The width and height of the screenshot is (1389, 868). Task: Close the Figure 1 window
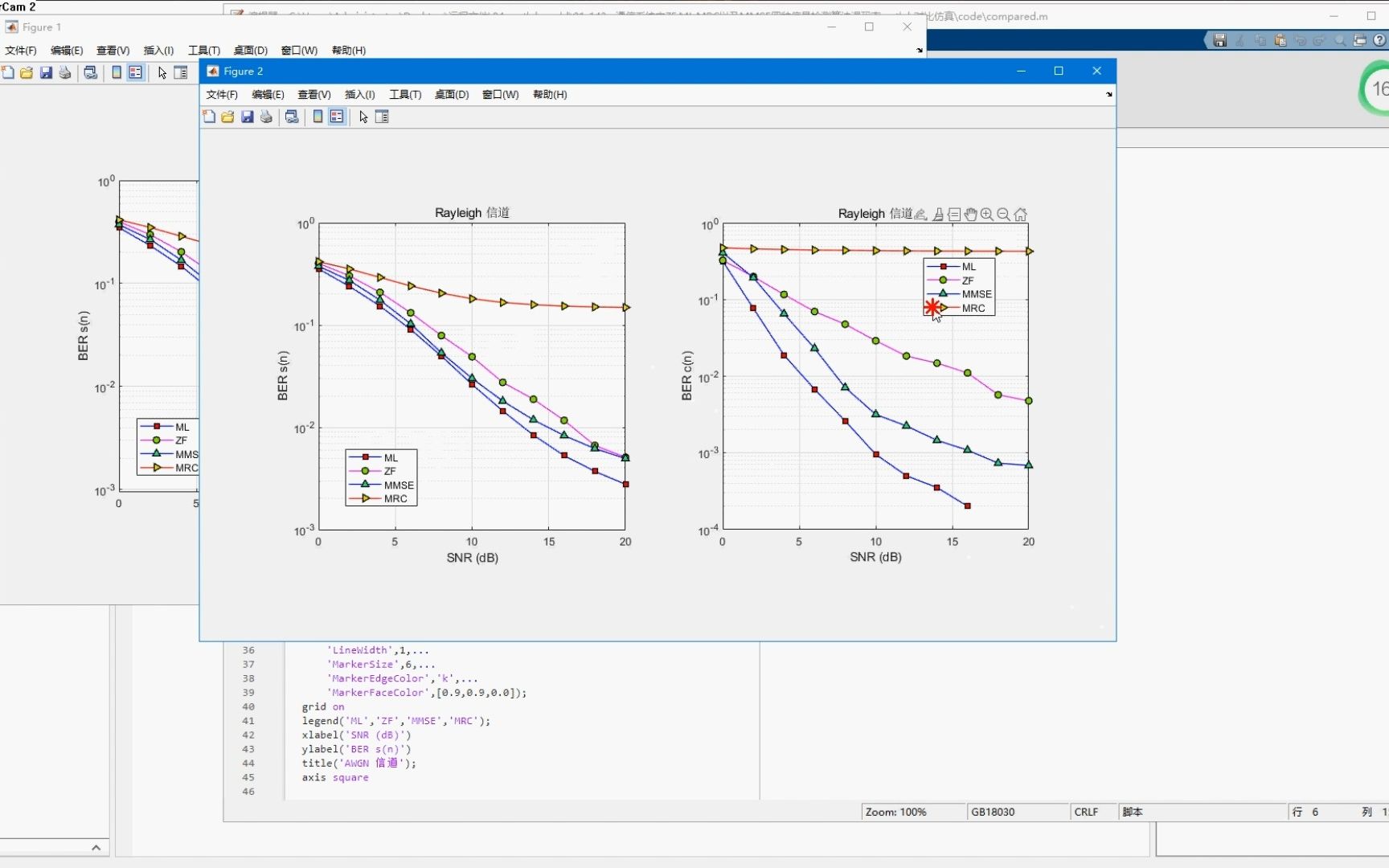[x=908, y=27]
